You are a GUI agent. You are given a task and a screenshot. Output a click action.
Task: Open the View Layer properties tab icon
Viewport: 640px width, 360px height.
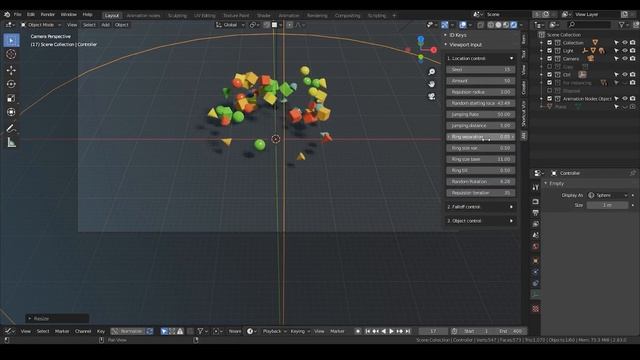[535, 224]
